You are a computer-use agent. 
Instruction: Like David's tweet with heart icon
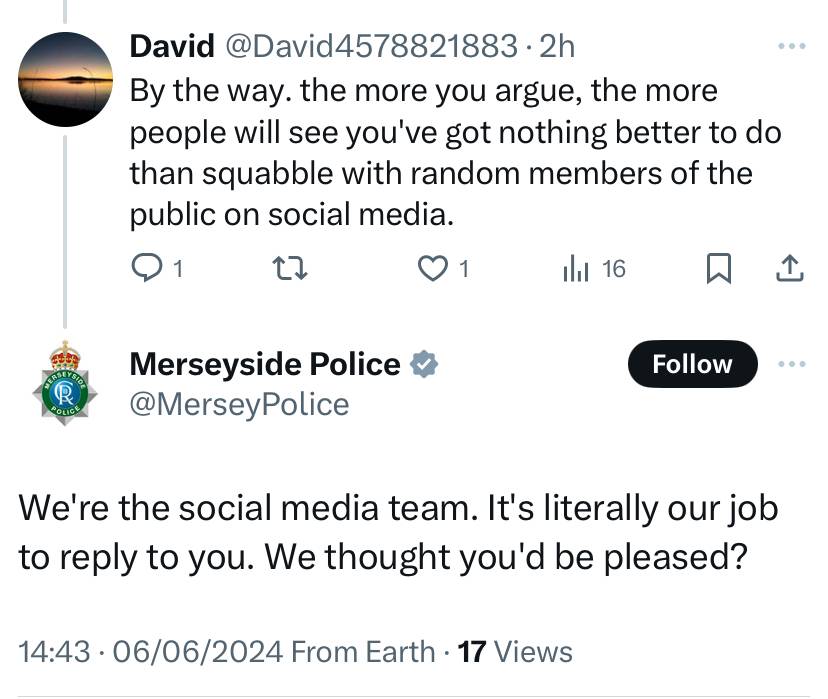click(433, 268)
